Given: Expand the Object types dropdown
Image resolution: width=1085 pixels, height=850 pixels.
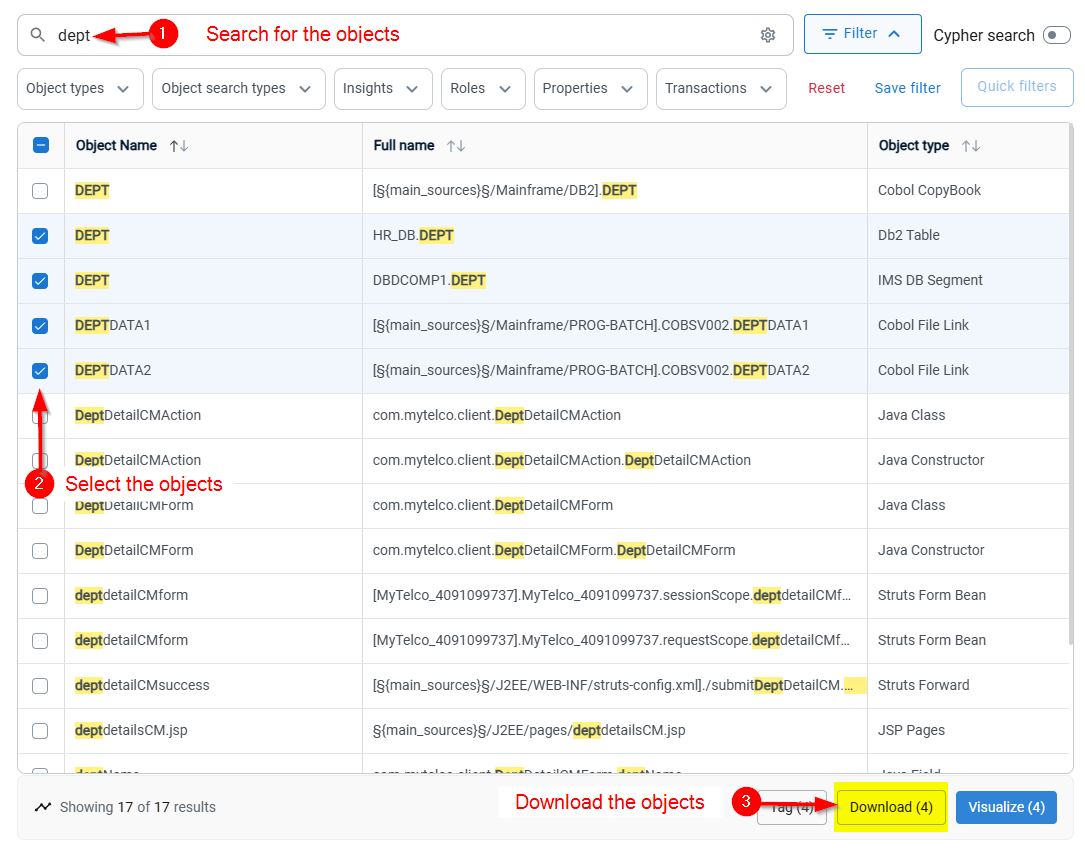Looking at the screenshot, I should coord(80,89).
